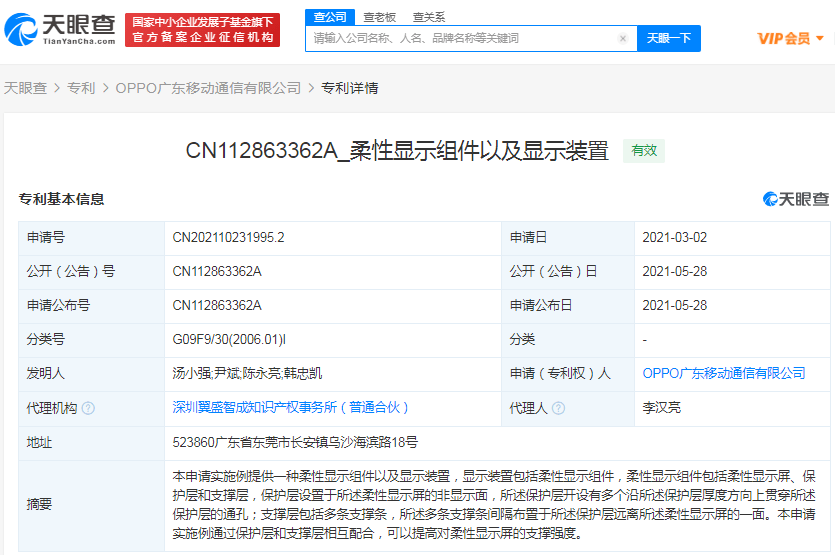Screen dimensions: 835x555
Task: Switch to the 查关系 tab
Action: (x=429, y=18)
